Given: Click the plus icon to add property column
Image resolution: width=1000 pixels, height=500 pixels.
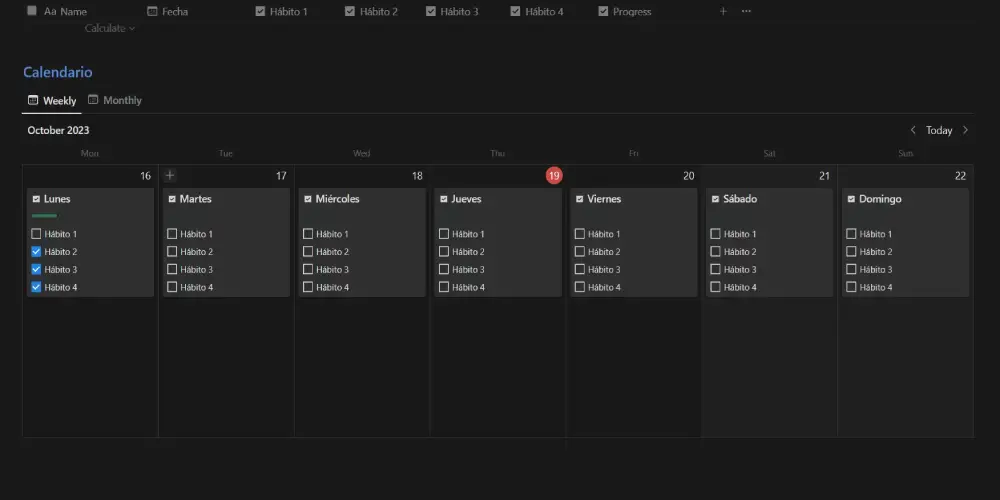Looking at the screenshot, I should pyautogui.click(x=723, y=11).
